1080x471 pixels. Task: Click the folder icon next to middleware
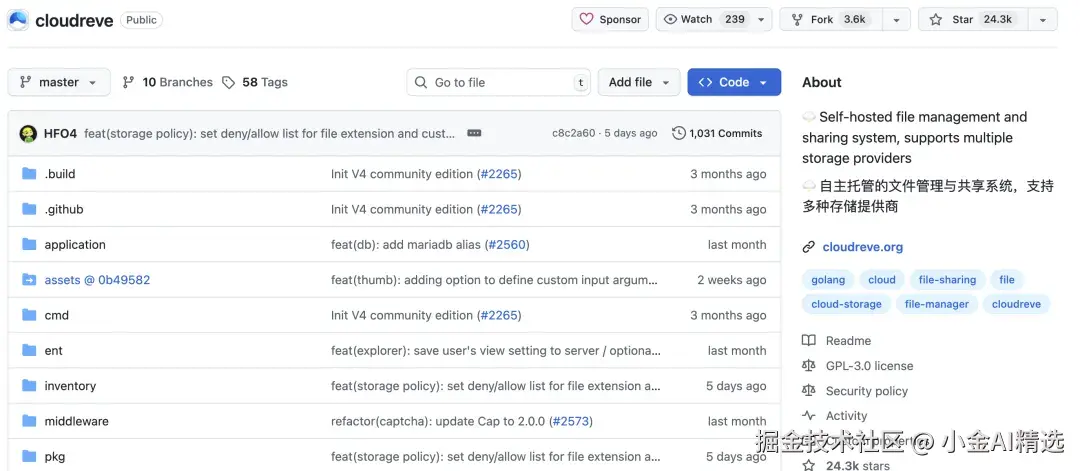click(x=29, y=421)
